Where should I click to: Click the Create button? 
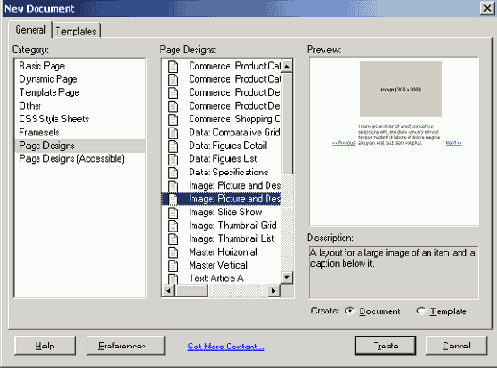tap(385, 346)
